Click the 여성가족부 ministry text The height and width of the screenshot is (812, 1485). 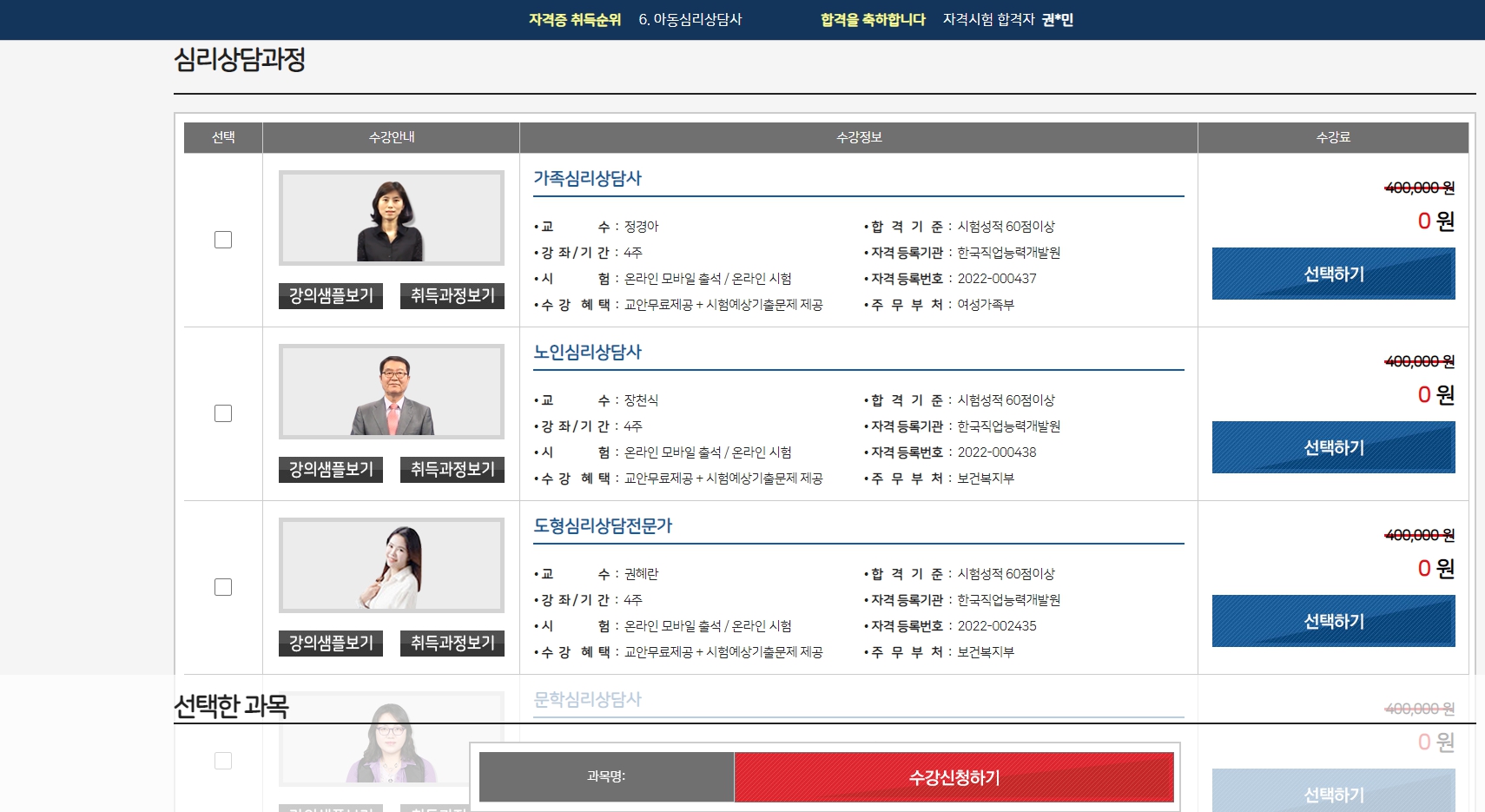pyautogui.click(x=986, y=305)
